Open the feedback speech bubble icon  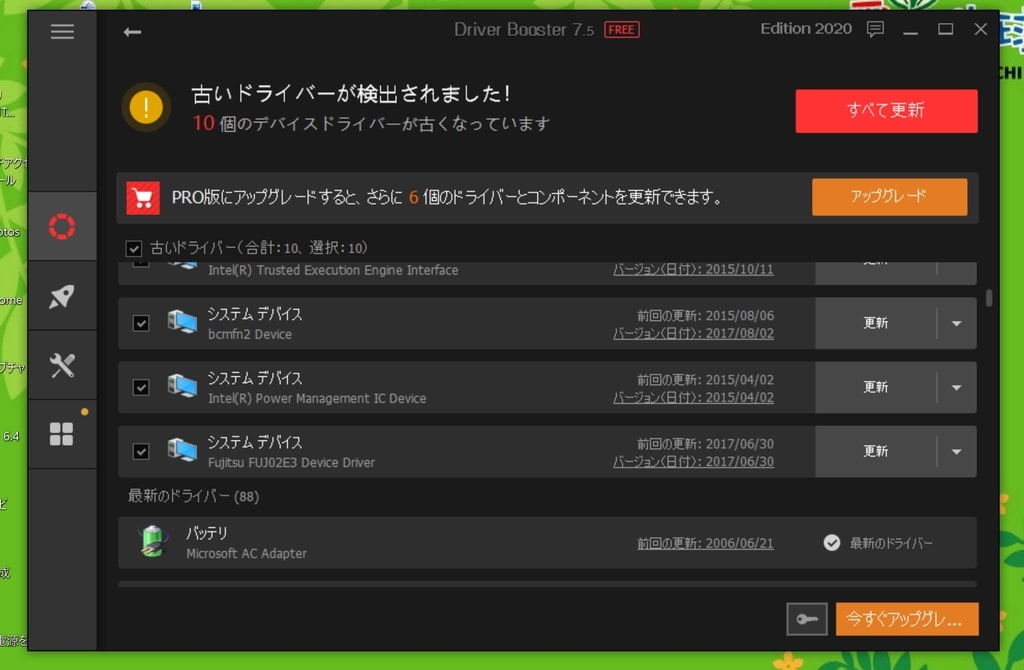tap(875, 29)
